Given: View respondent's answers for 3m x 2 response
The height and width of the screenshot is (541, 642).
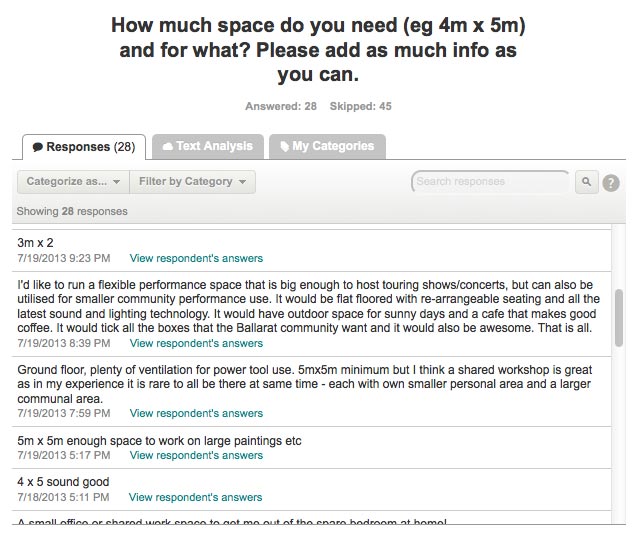Looking at the screenshot, I should coord(196,258).
